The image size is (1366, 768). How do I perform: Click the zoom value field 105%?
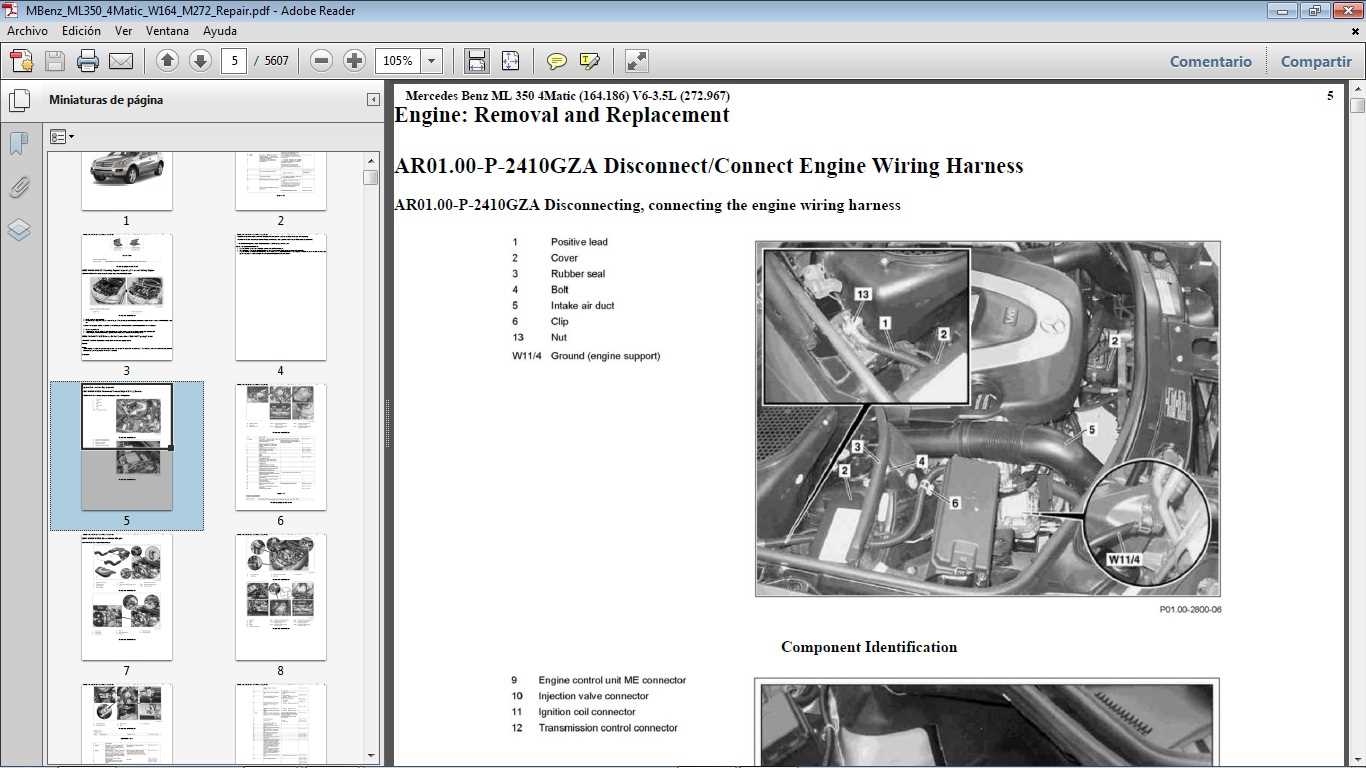point(398,61)
